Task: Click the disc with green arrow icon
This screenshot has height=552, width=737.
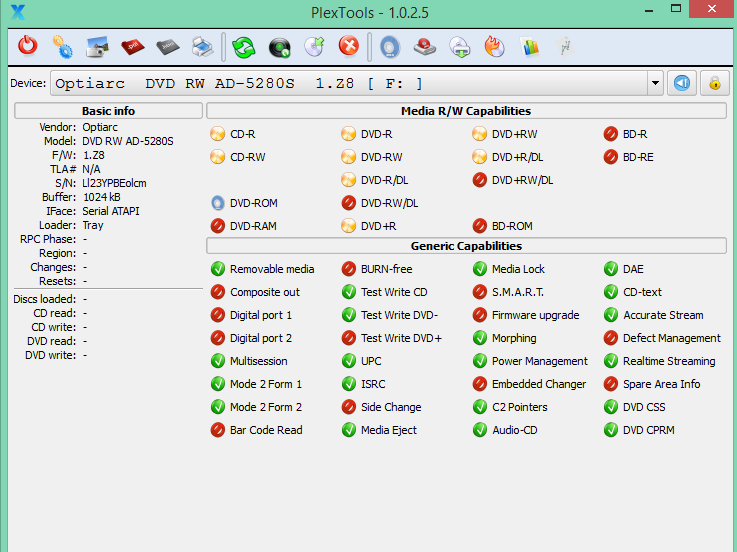Action: pos(314,47)
